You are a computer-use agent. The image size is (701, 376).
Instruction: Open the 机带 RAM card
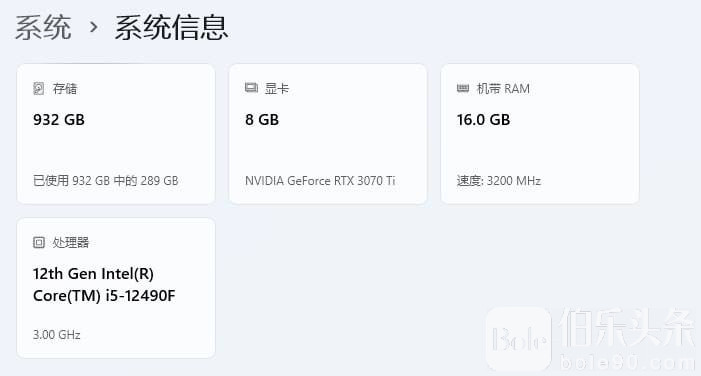pyautogui.click(x=540, y=134)
